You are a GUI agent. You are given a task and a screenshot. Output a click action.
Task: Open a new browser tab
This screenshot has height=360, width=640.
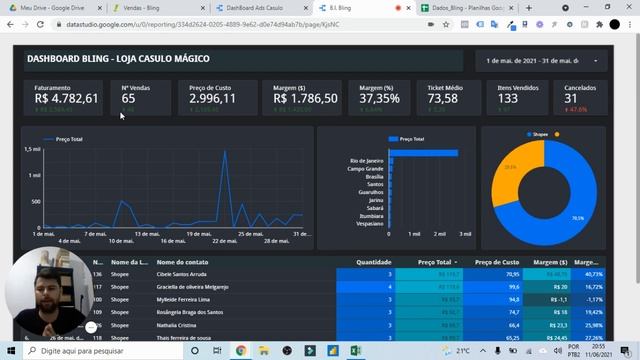(x=529, y=8)
